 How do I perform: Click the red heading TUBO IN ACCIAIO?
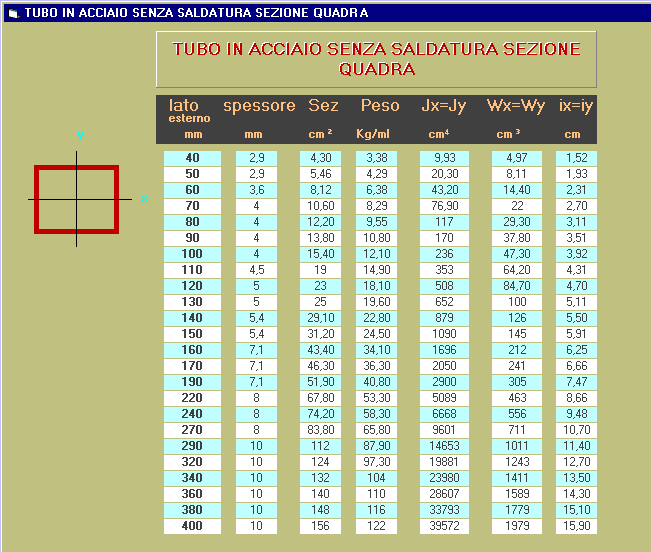pyautogui.click(x=377, y=59)
